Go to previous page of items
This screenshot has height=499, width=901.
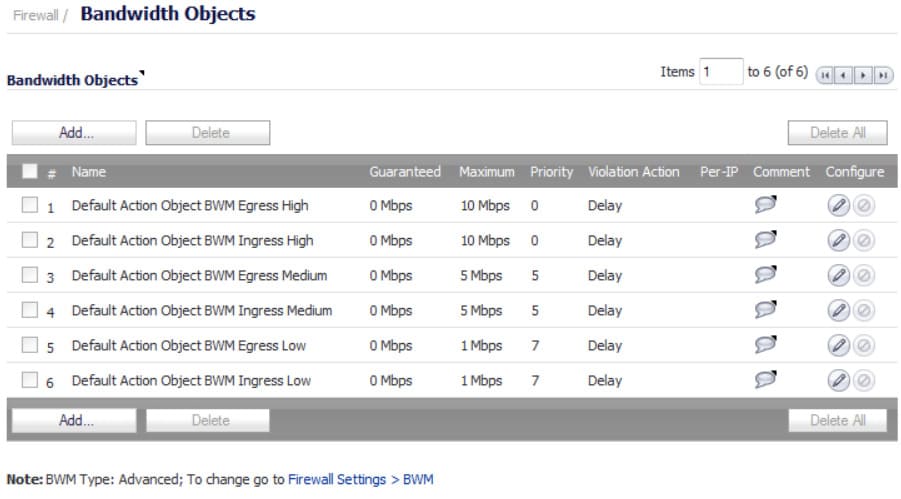point(844,75)
